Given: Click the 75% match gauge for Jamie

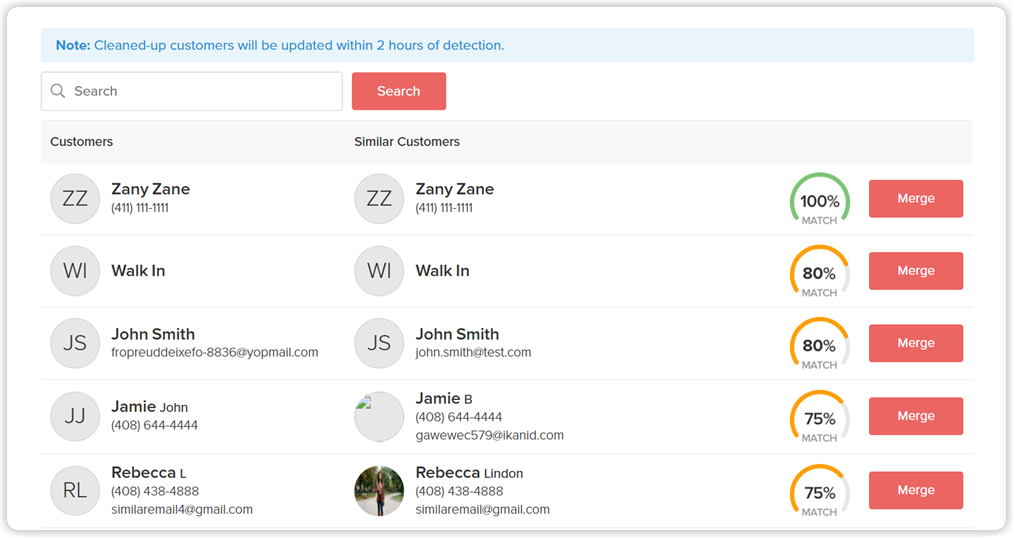Looking at the screenshot, I should tap(819, 417).
